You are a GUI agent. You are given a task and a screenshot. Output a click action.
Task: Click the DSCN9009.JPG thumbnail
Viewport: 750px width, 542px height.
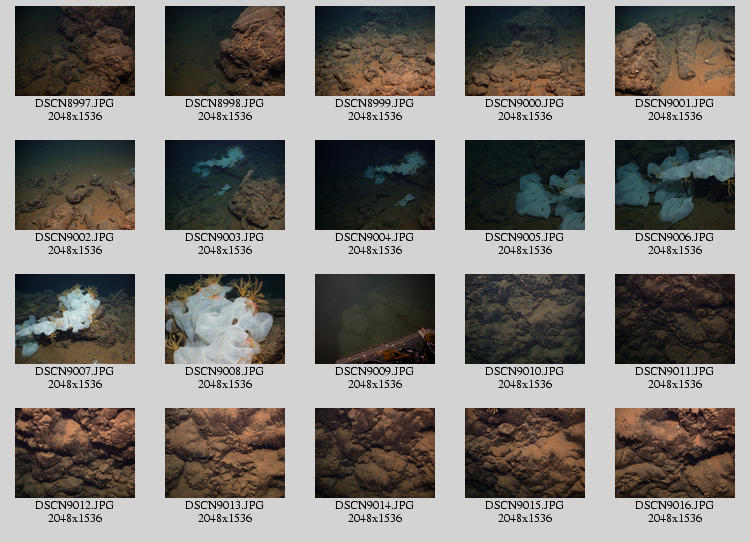tap(375, 319)
